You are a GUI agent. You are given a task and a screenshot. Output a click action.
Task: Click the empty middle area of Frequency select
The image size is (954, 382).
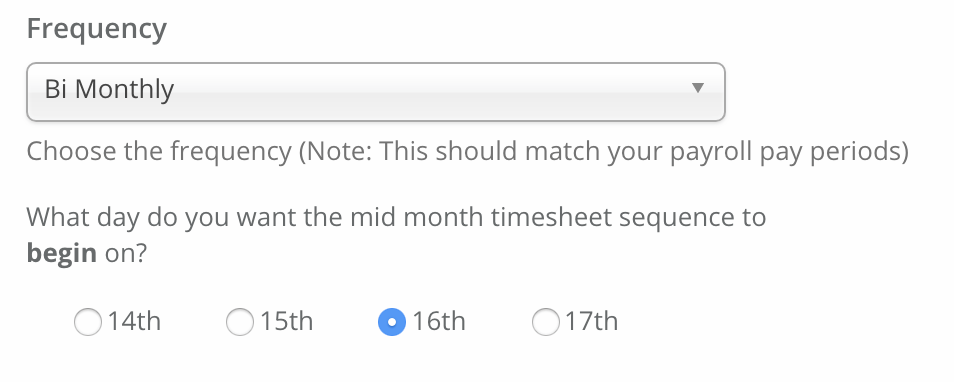426,92
